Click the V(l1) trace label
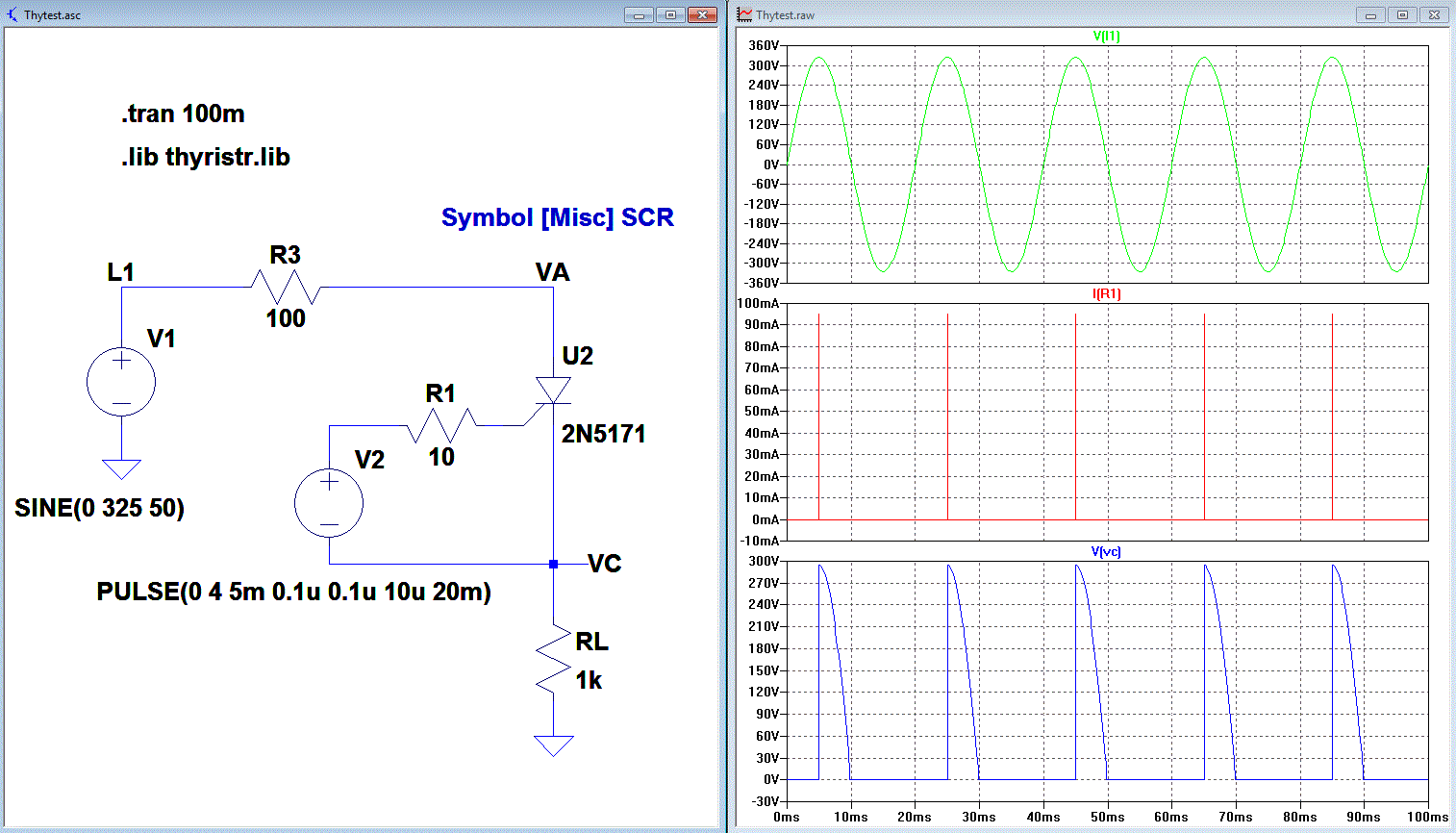This screenshot has height=833, width=1456. point(1107,36)
